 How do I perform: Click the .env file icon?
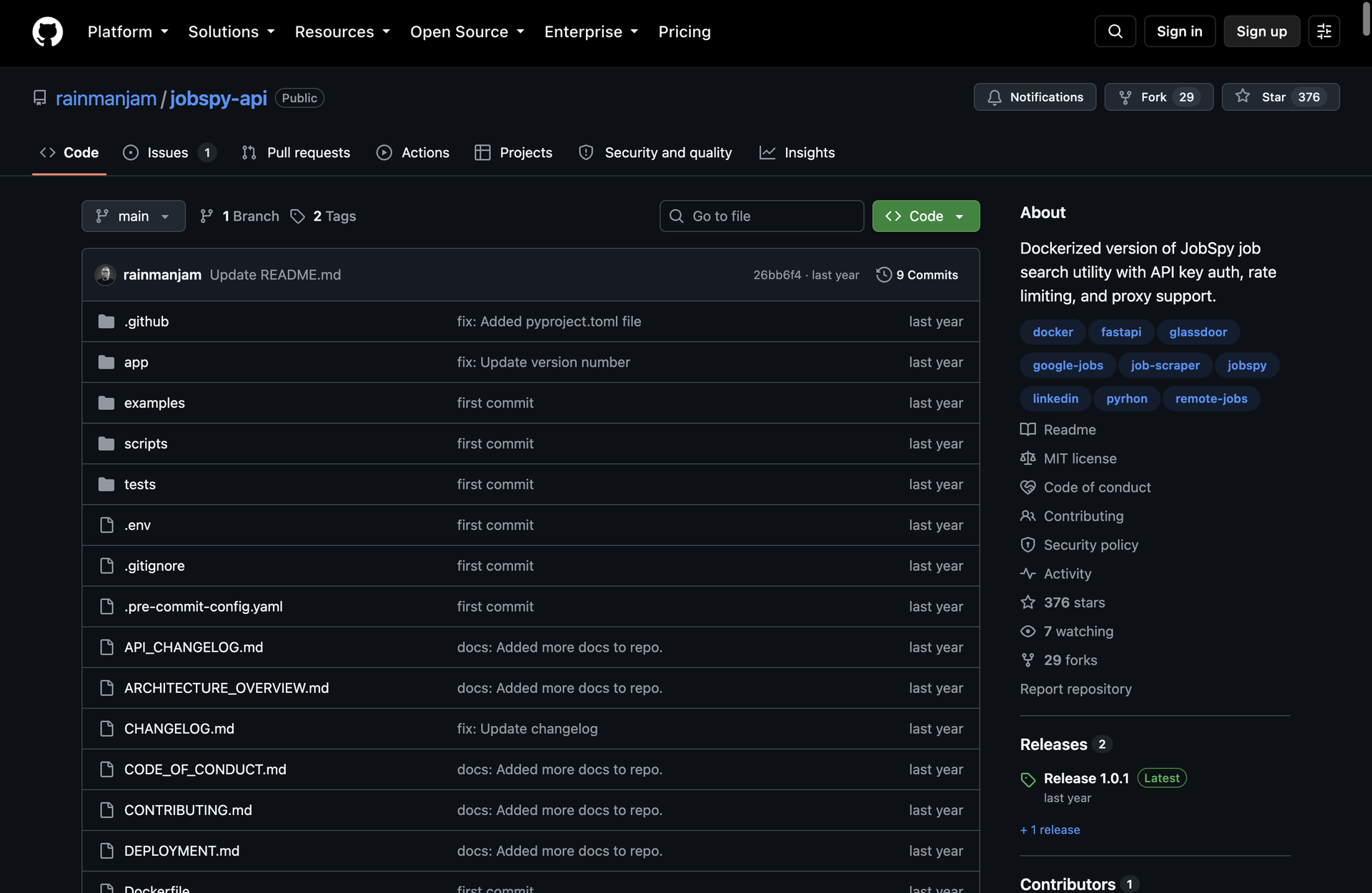106,525
